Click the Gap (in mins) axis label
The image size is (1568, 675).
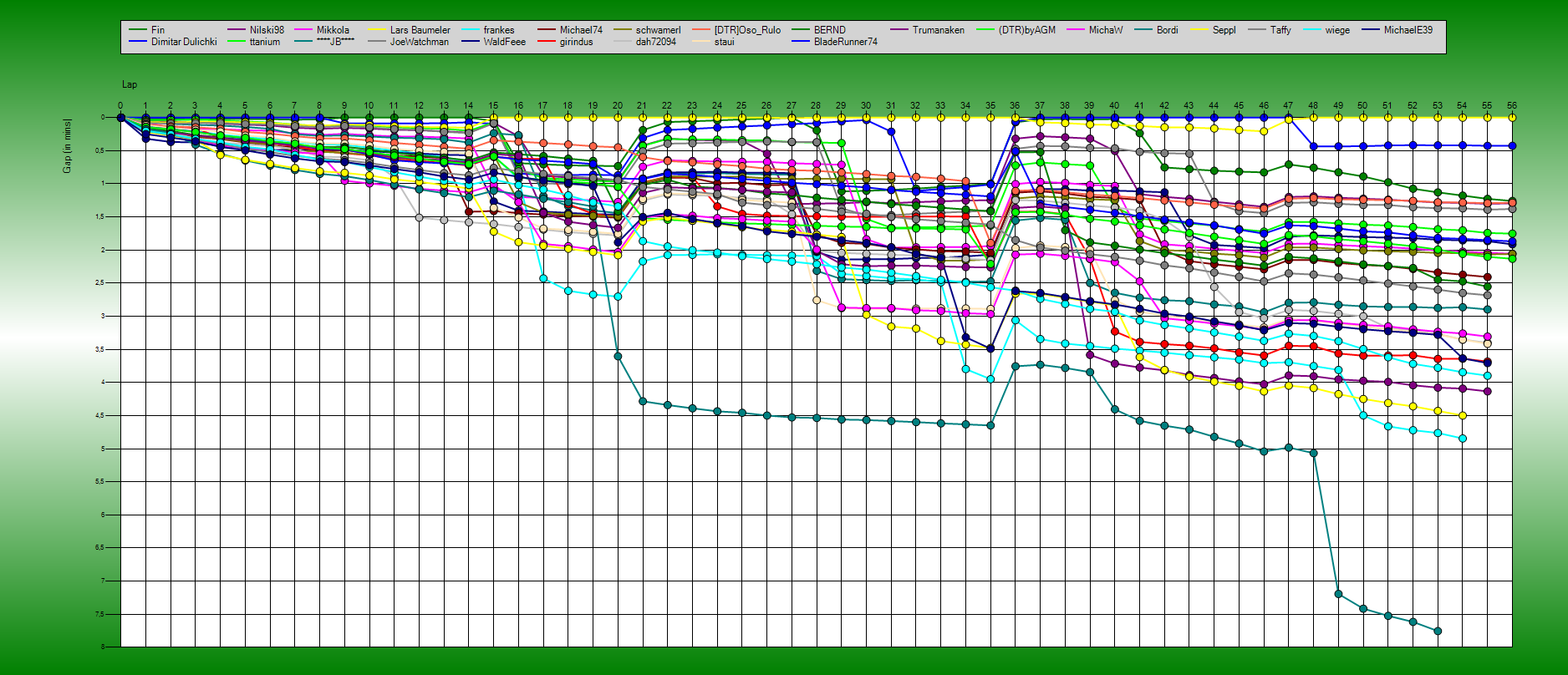click(x=67, y=146)
